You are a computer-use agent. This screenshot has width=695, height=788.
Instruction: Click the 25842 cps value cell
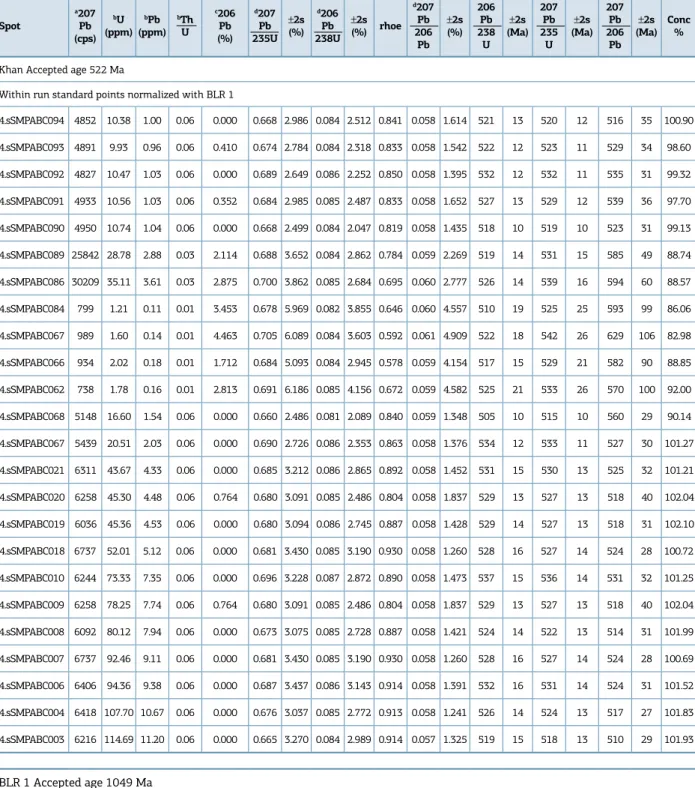85,255
